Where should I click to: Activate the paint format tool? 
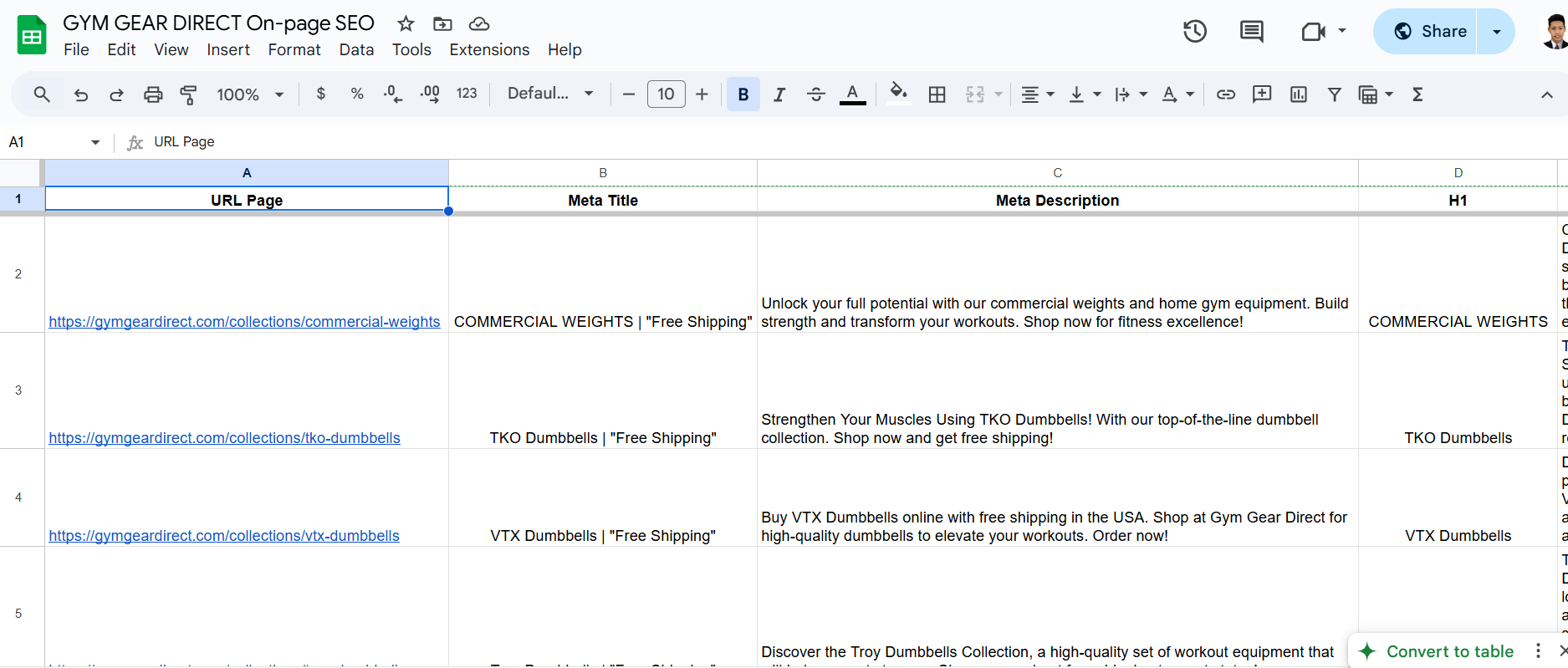tap(189, 94)
